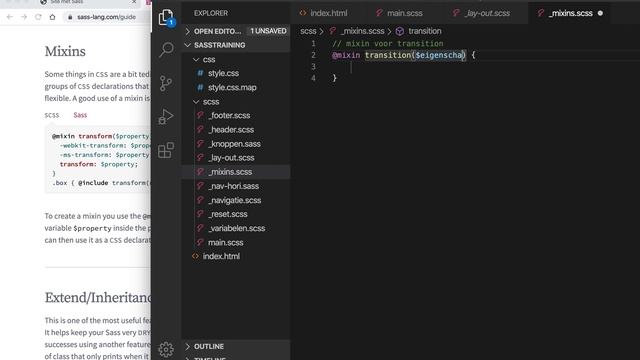The height and width of the screenshot is (360, 640).
Task: Open the Source Control view
Action: pos(166,83)
